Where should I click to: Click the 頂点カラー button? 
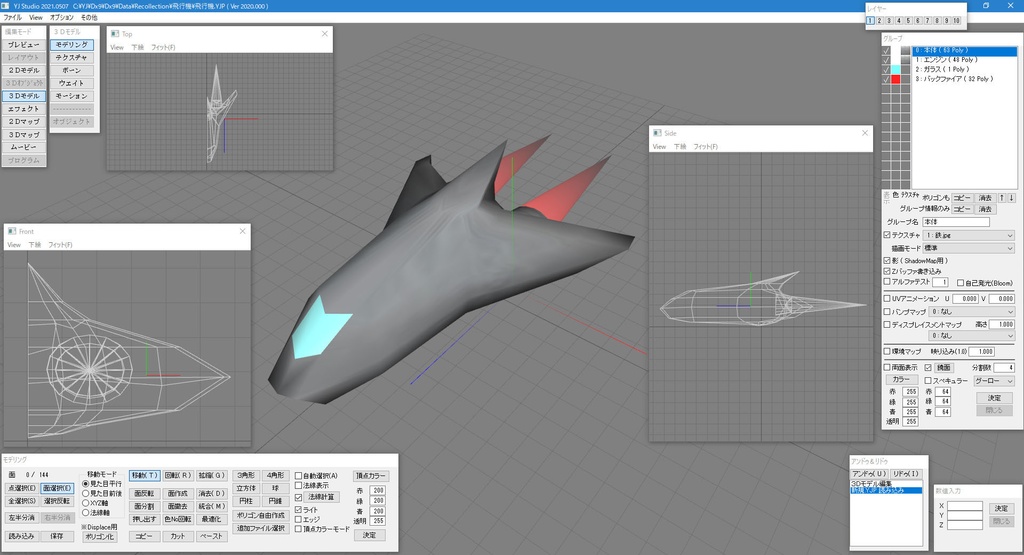(x=370, y=476)
